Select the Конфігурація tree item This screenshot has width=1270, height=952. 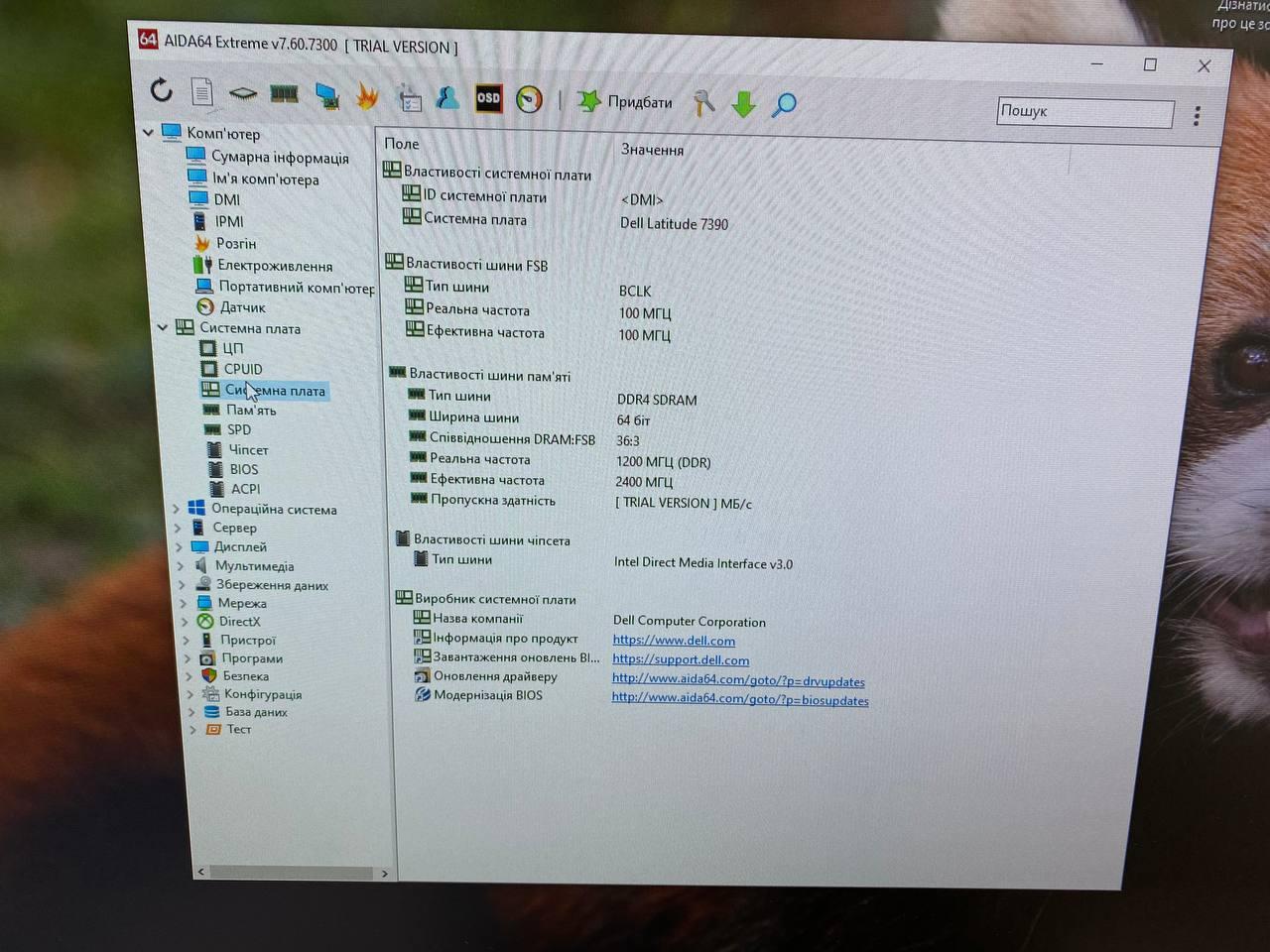(x=263, y=693)
